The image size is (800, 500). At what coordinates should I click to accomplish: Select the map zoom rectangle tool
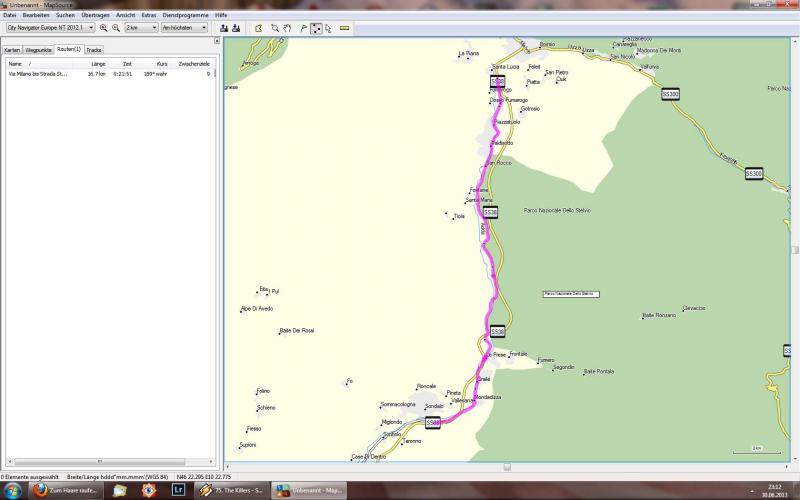click(275, 28)
